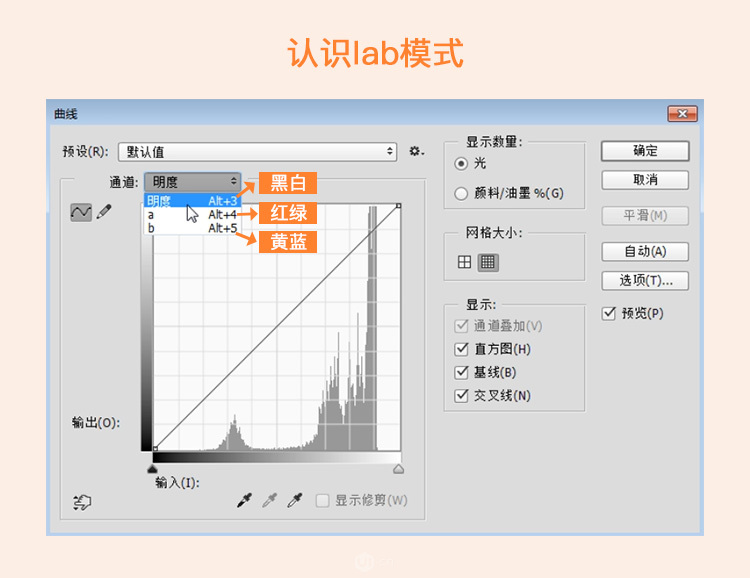
Task: Activate the on-image hand adjustment tool
Action: coord(82,502)
